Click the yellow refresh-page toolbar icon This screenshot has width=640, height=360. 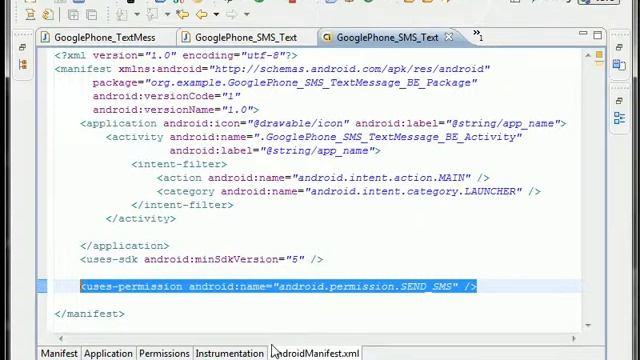click(48, 15)
